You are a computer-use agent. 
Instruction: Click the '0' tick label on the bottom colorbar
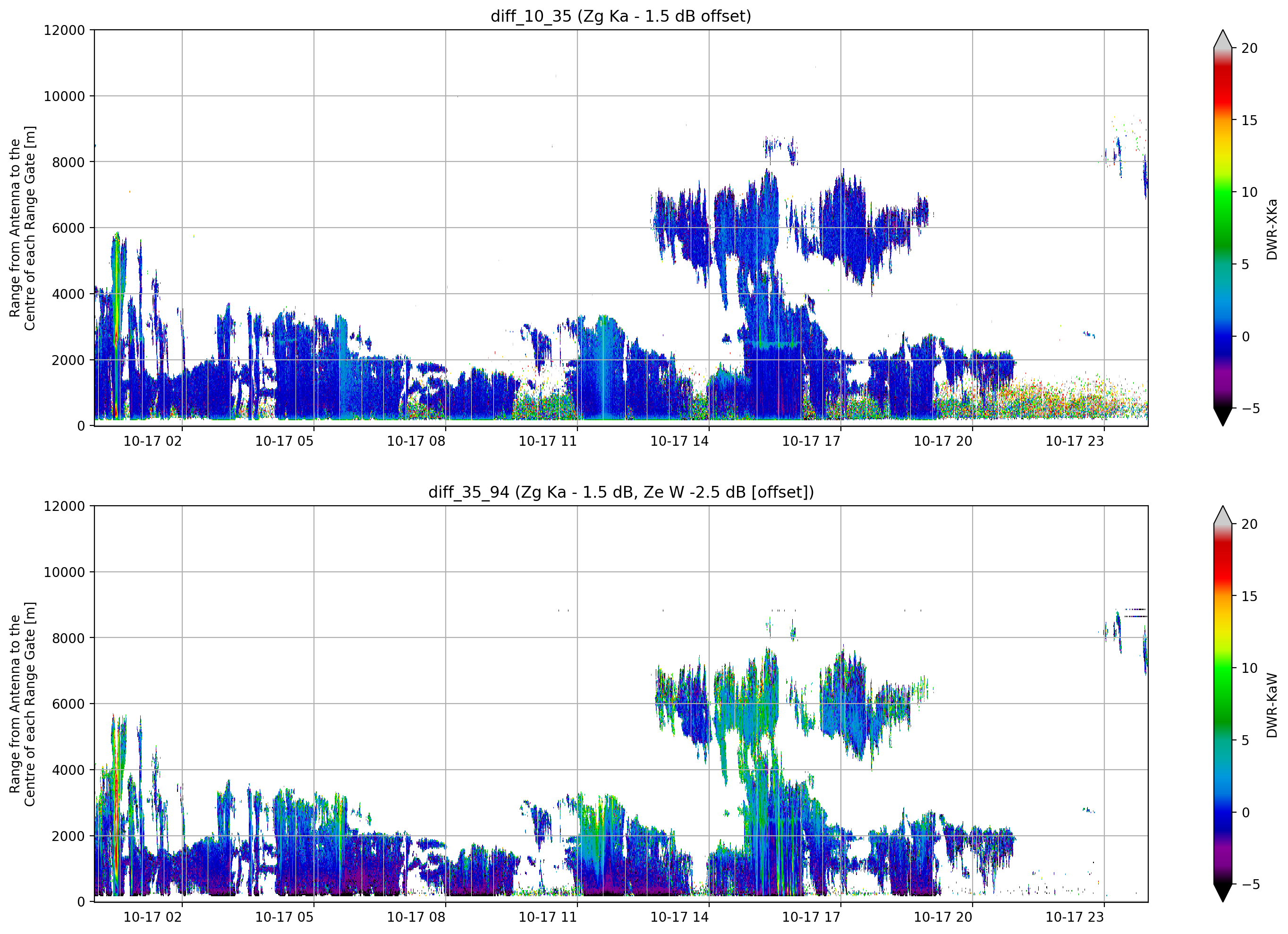pos(1246,813)
